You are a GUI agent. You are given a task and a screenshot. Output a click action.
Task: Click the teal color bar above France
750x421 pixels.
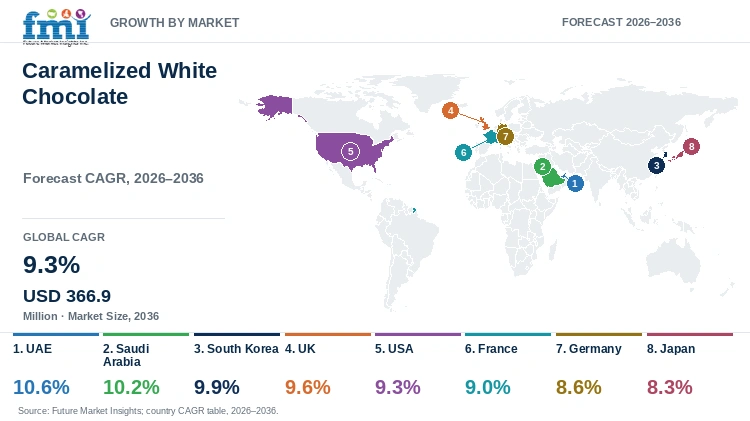507,334
